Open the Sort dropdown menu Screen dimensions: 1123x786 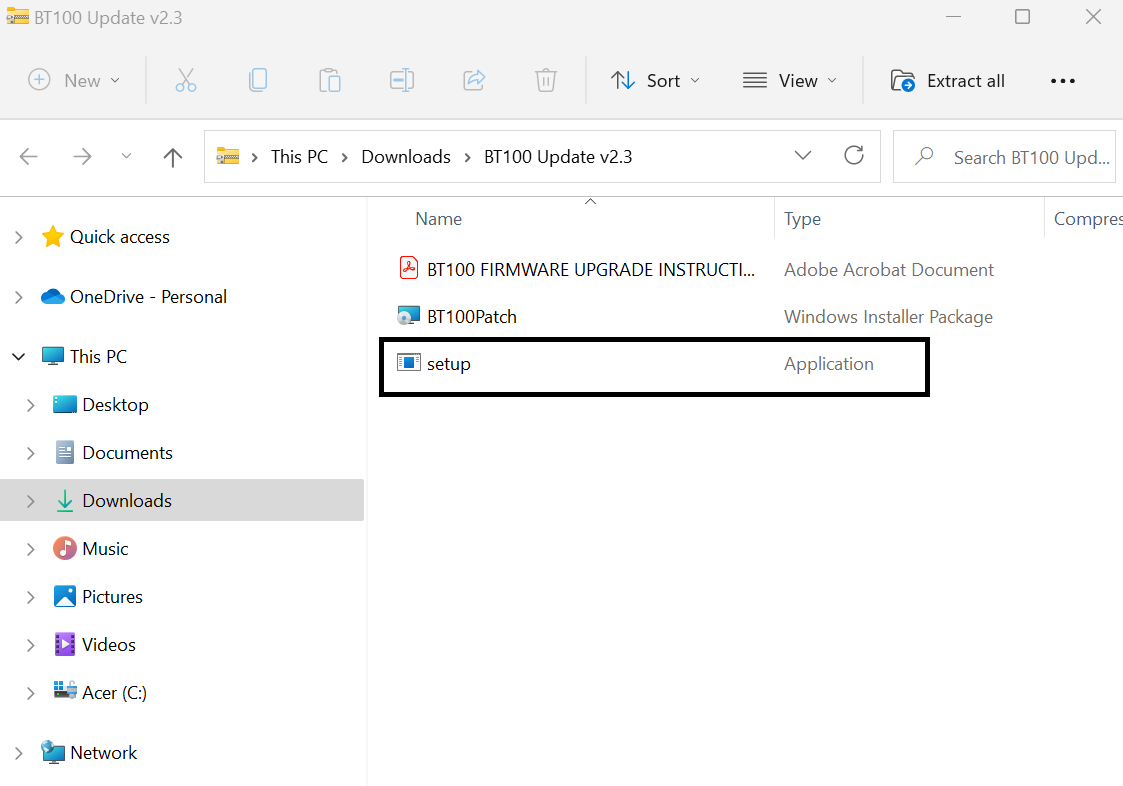(x=656, y=81)
